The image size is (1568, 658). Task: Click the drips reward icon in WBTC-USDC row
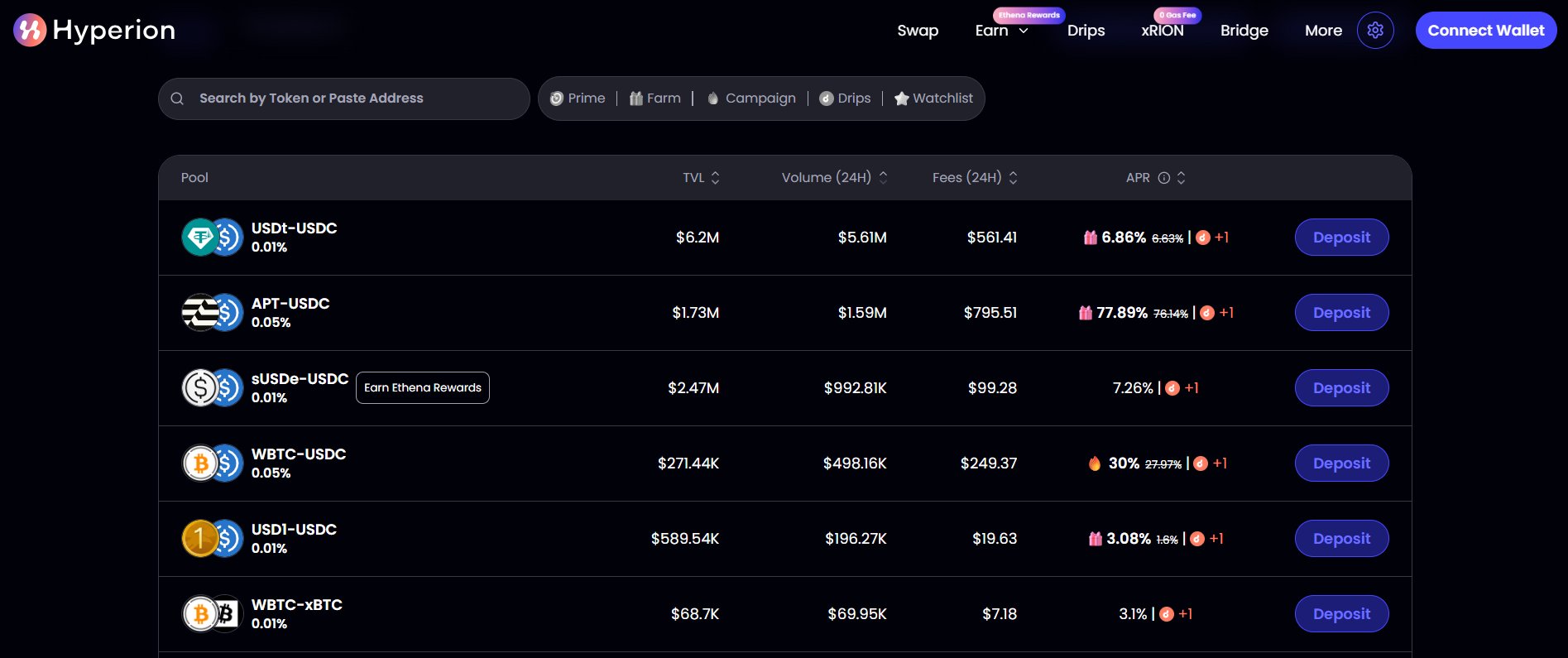(1201, 463)
